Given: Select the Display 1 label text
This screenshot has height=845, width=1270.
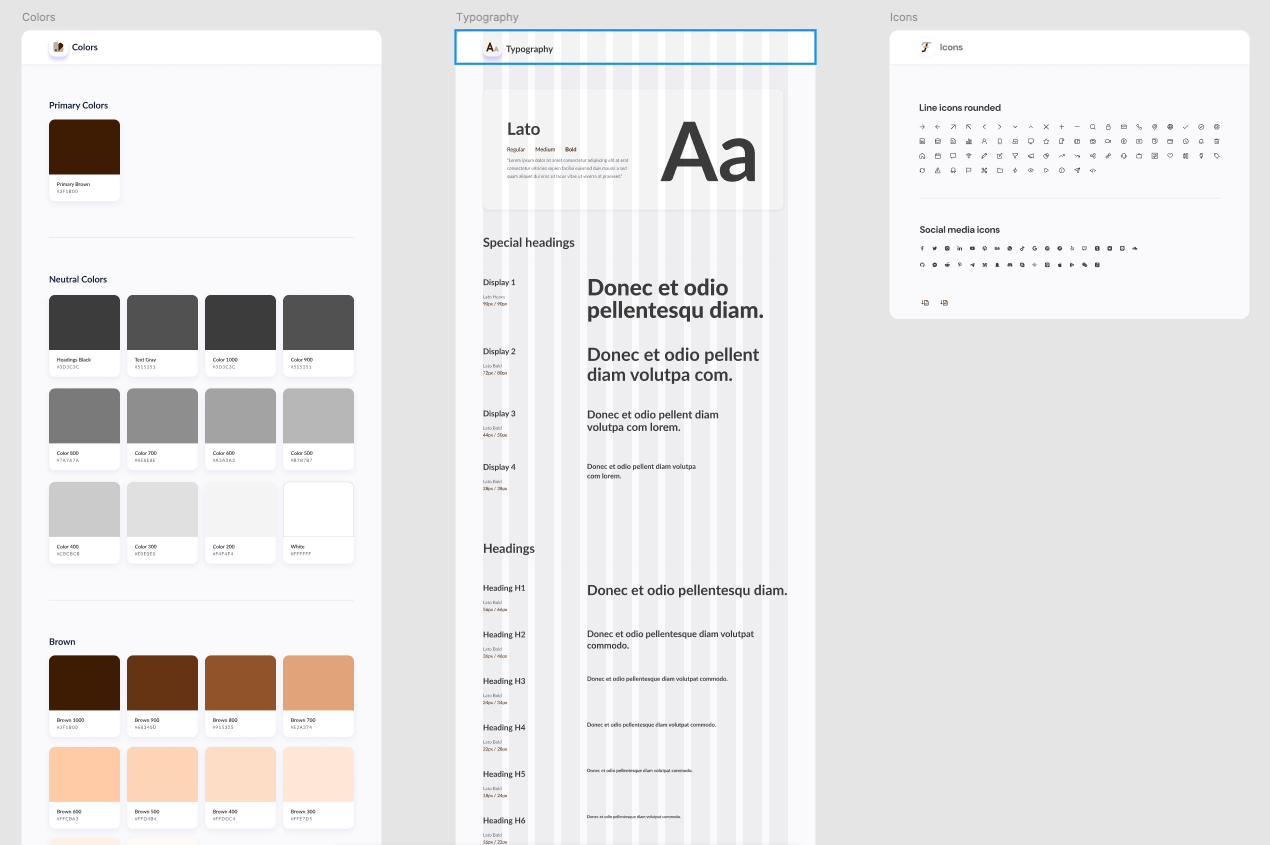Looking at the screenshot, I should point(499,282).
